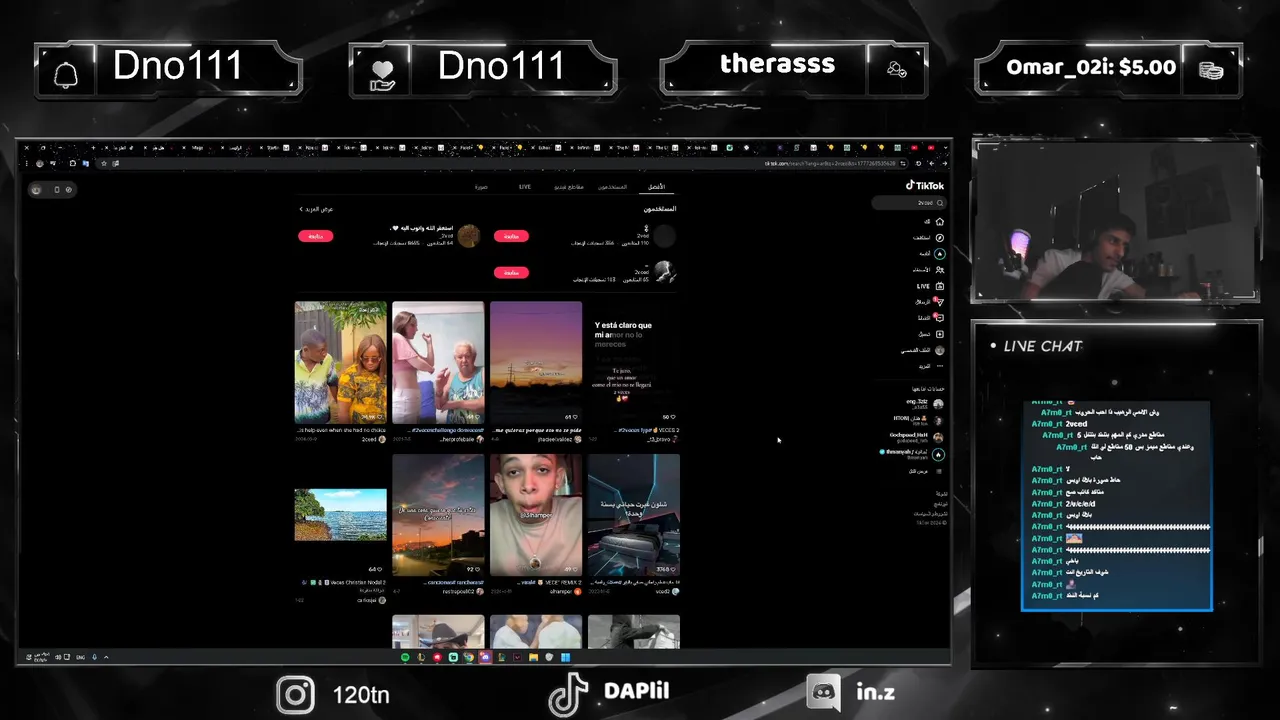Switch to the Users results tab

tap(613, 187)
